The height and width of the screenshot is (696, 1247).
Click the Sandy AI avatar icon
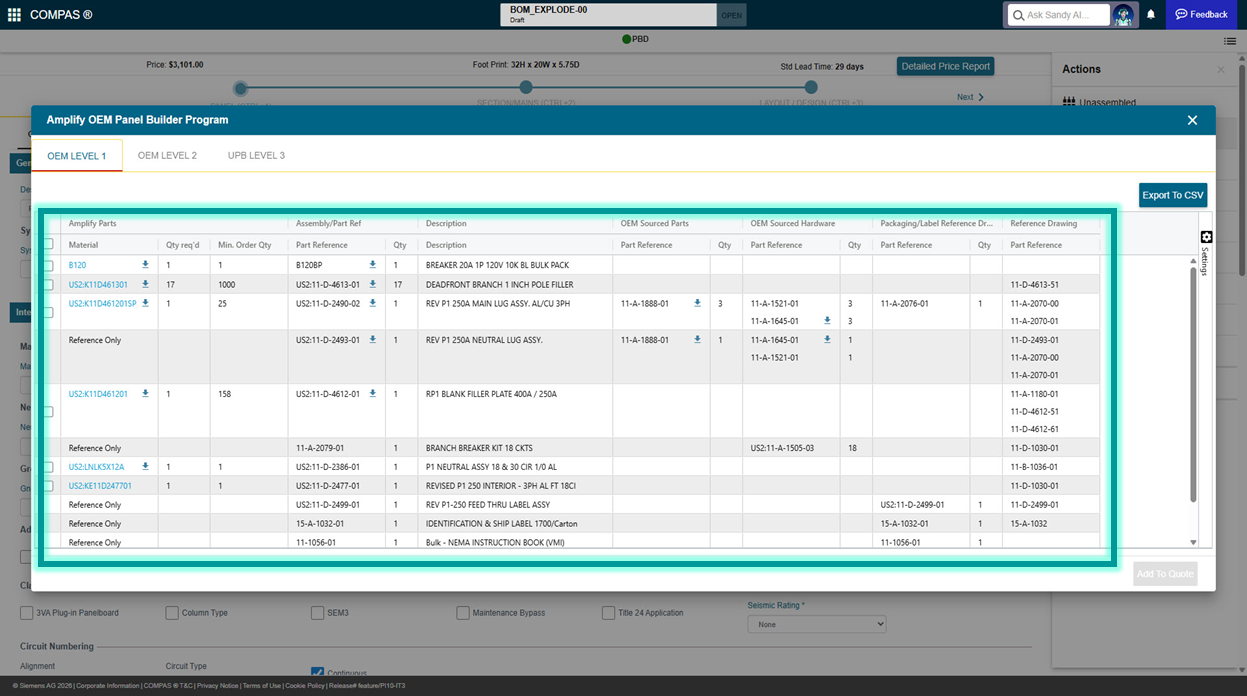tap(1124, 15)
